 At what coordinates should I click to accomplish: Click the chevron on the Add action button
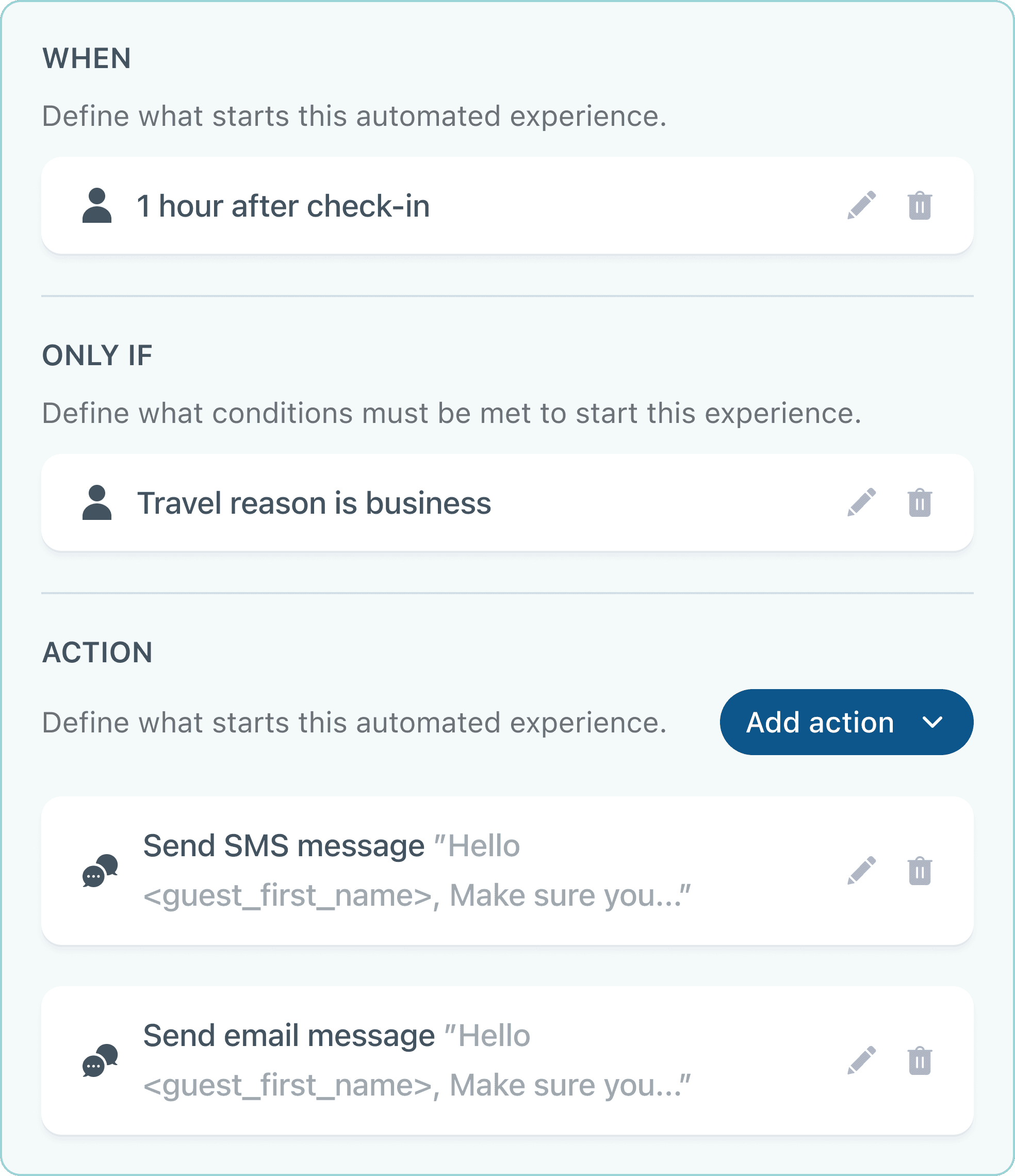(x=931, y=722)
